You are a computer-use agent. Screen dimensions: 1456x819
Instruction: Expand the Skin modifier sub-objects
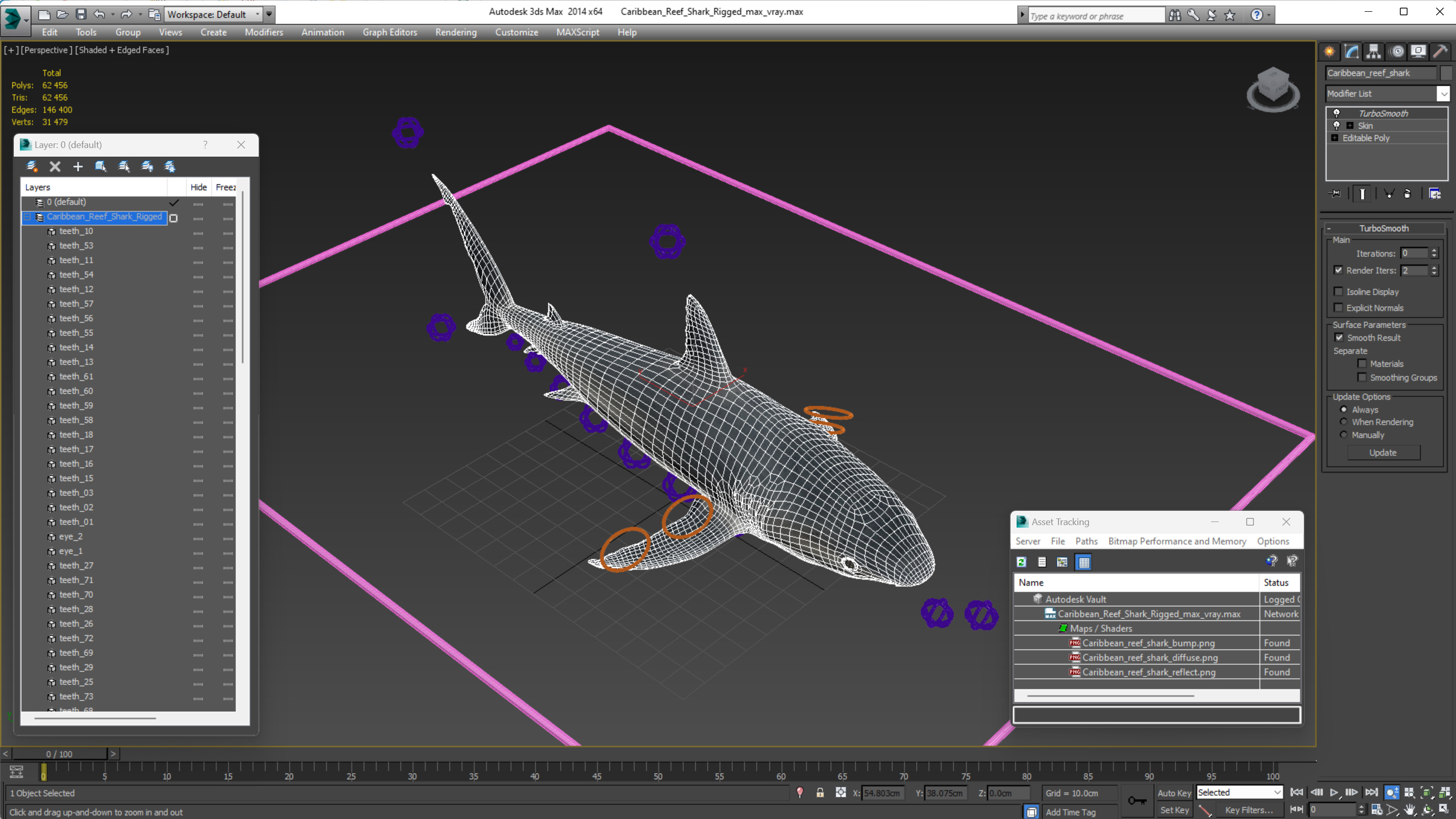(x=1350, y=126)
